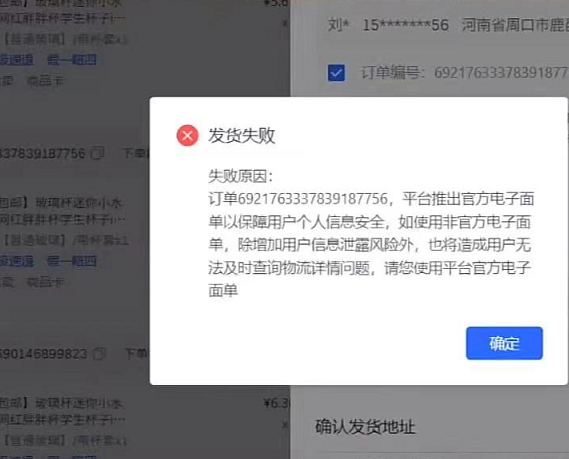Open product title below order 90146899823
The height and width of the screenshot is (459, 569).
(62, 412)
